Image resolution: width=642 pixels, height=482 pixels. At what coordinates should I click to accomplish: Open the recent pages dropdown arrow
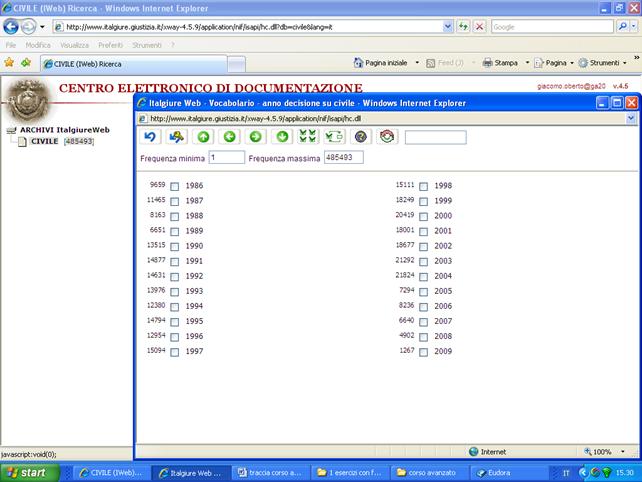(x=42, y=27)
